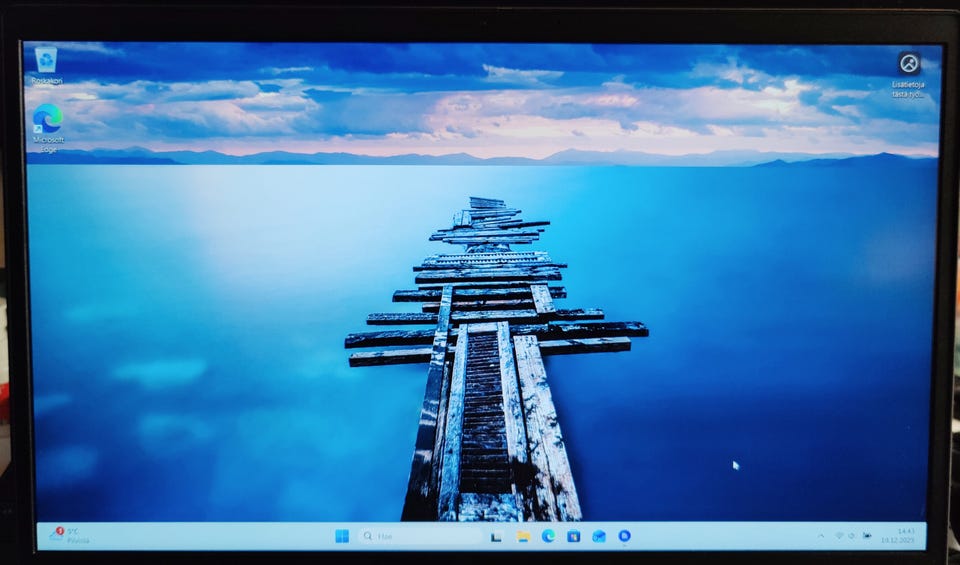Image resolution: width=960 pixels, height=565 pixels.
Task: Open Microsoft Store from the taskbar
Action: click(573, 536)
